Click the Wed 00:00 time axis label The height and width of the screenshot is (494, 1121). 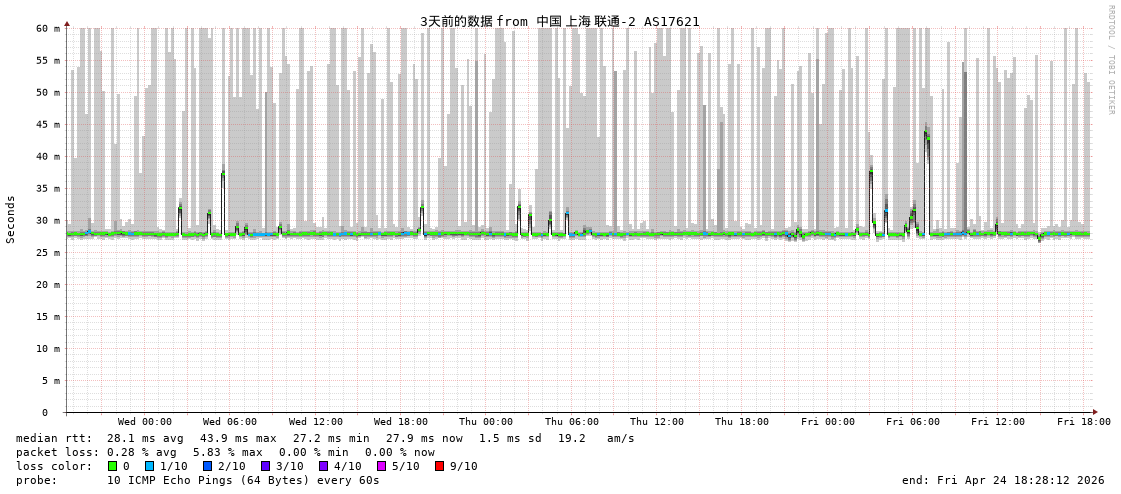click(x=144, y=422)
